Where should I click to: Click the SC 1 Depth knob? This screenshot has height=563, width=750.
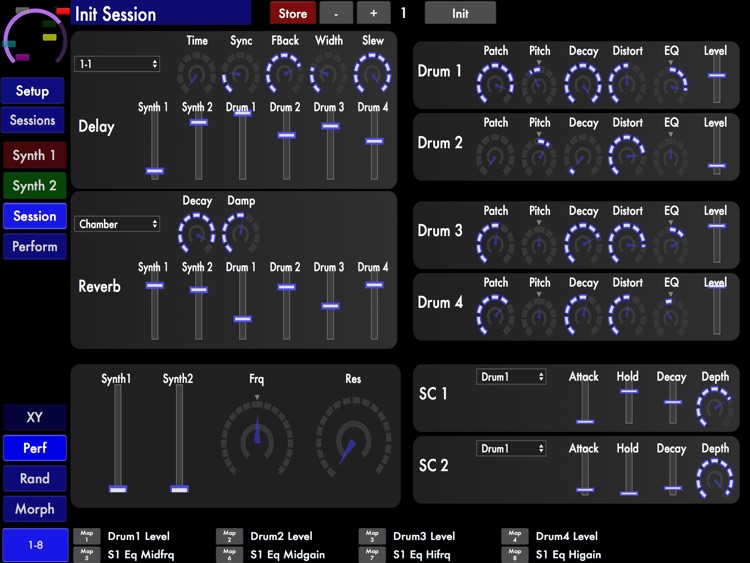[715, 408]
